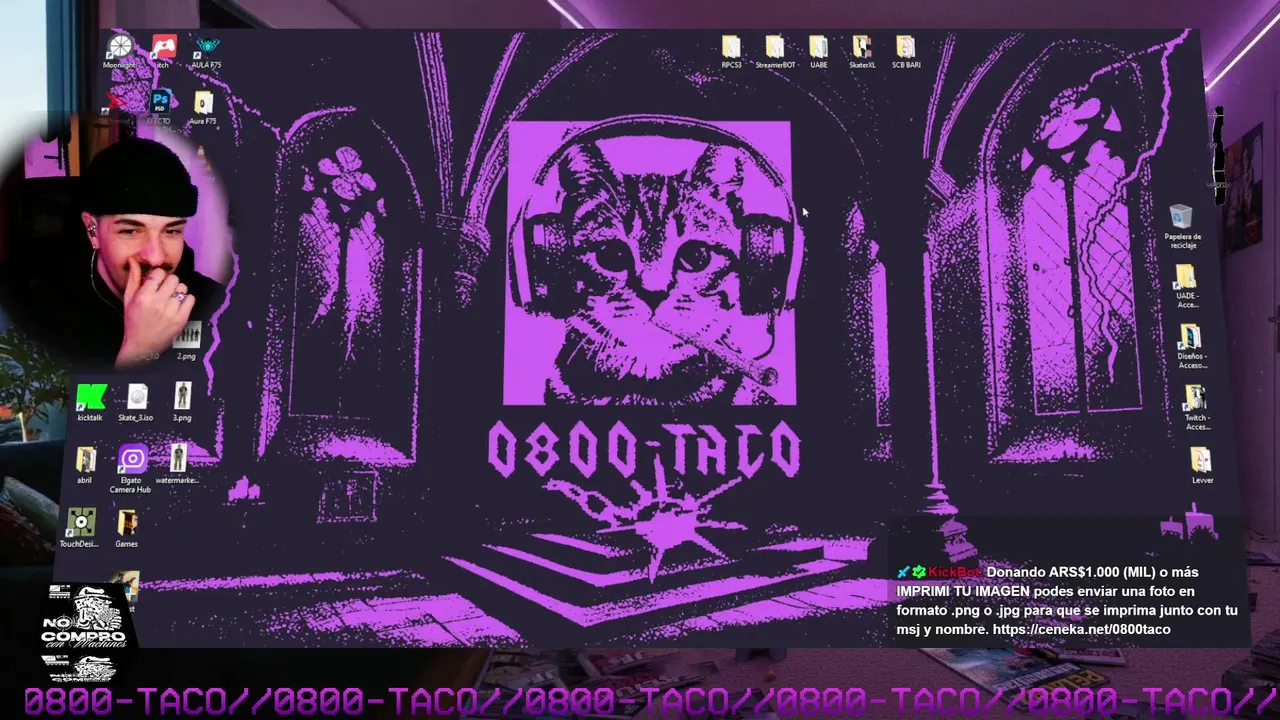Open the Photoshop PSD file icon
The width and height of the screenshot is (1280, 720).
160,108
